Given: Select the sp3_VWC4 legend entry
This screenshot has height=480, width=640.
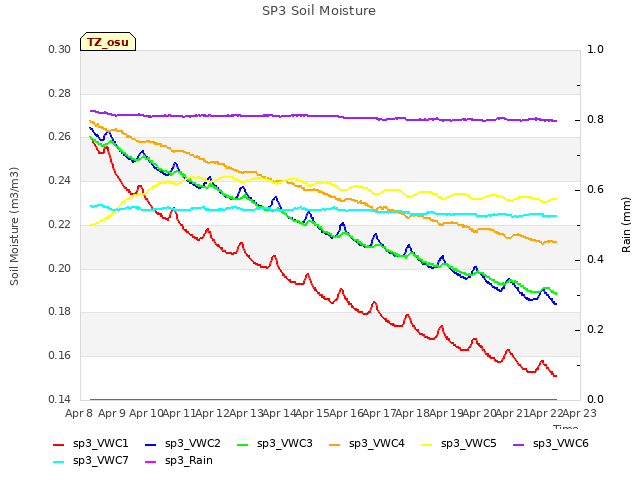Looking at the screenshot, I should (x=367, y=443).
